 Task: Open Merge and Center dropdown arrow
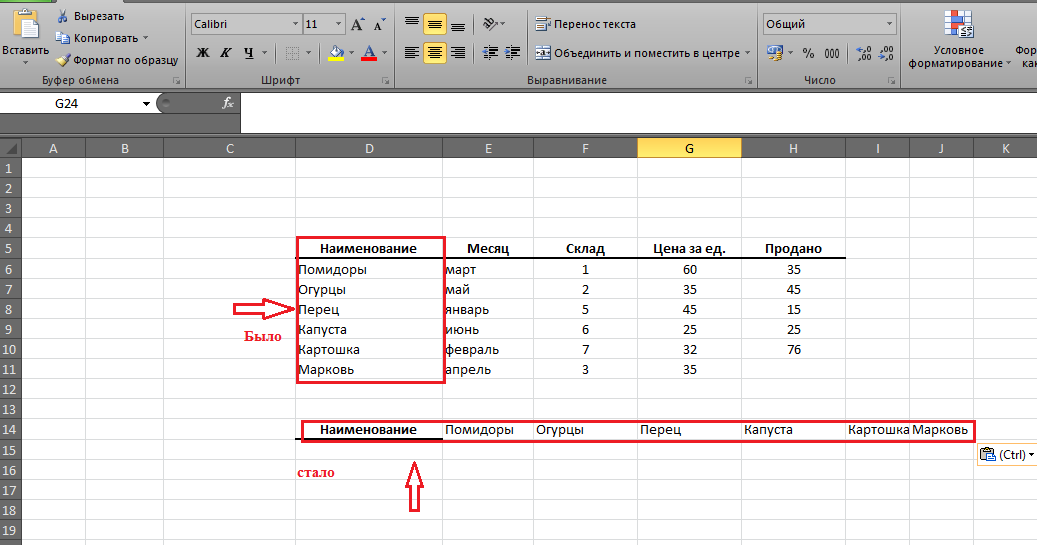[x=748, y=53]
